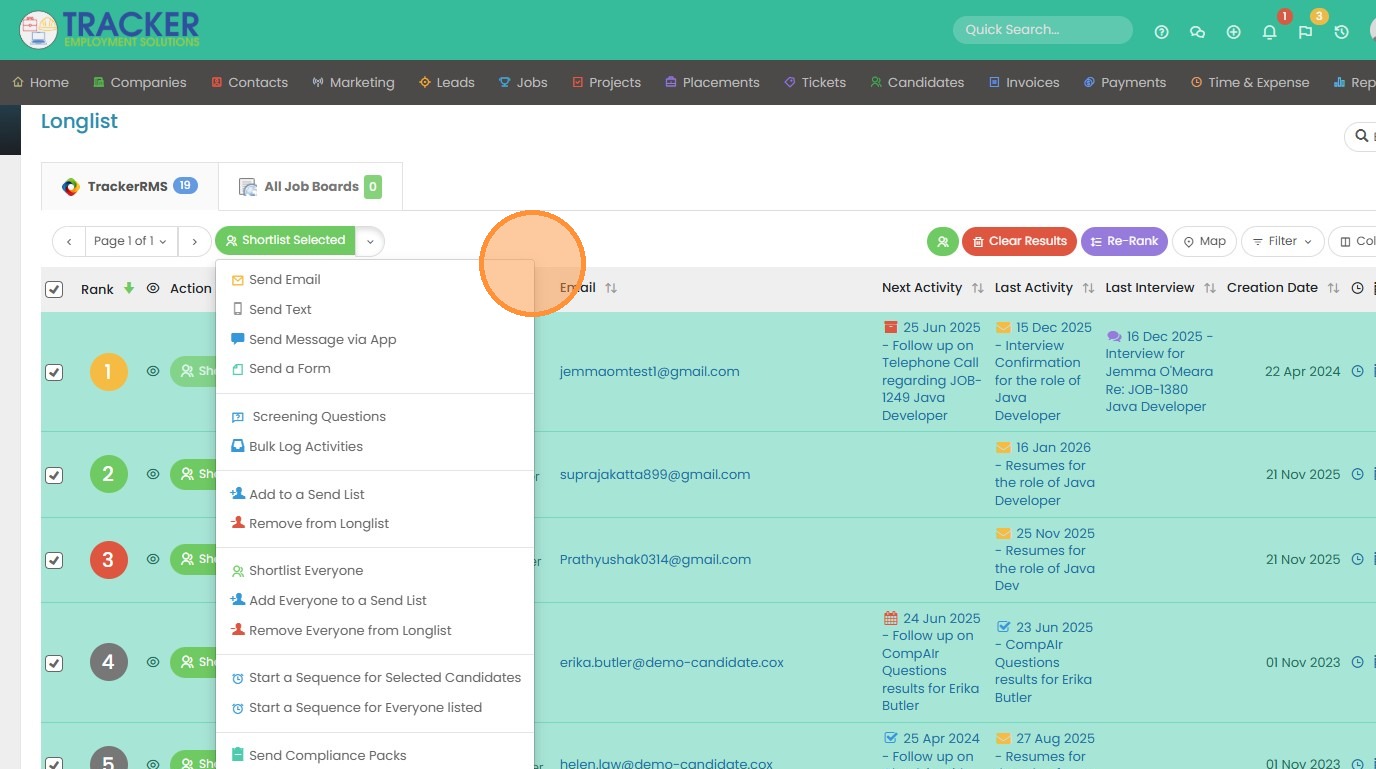Toggle the select-all checkbox in the table header
Image resolution: width=1376 pixels, height=769 pixels.
click(54, 289)
